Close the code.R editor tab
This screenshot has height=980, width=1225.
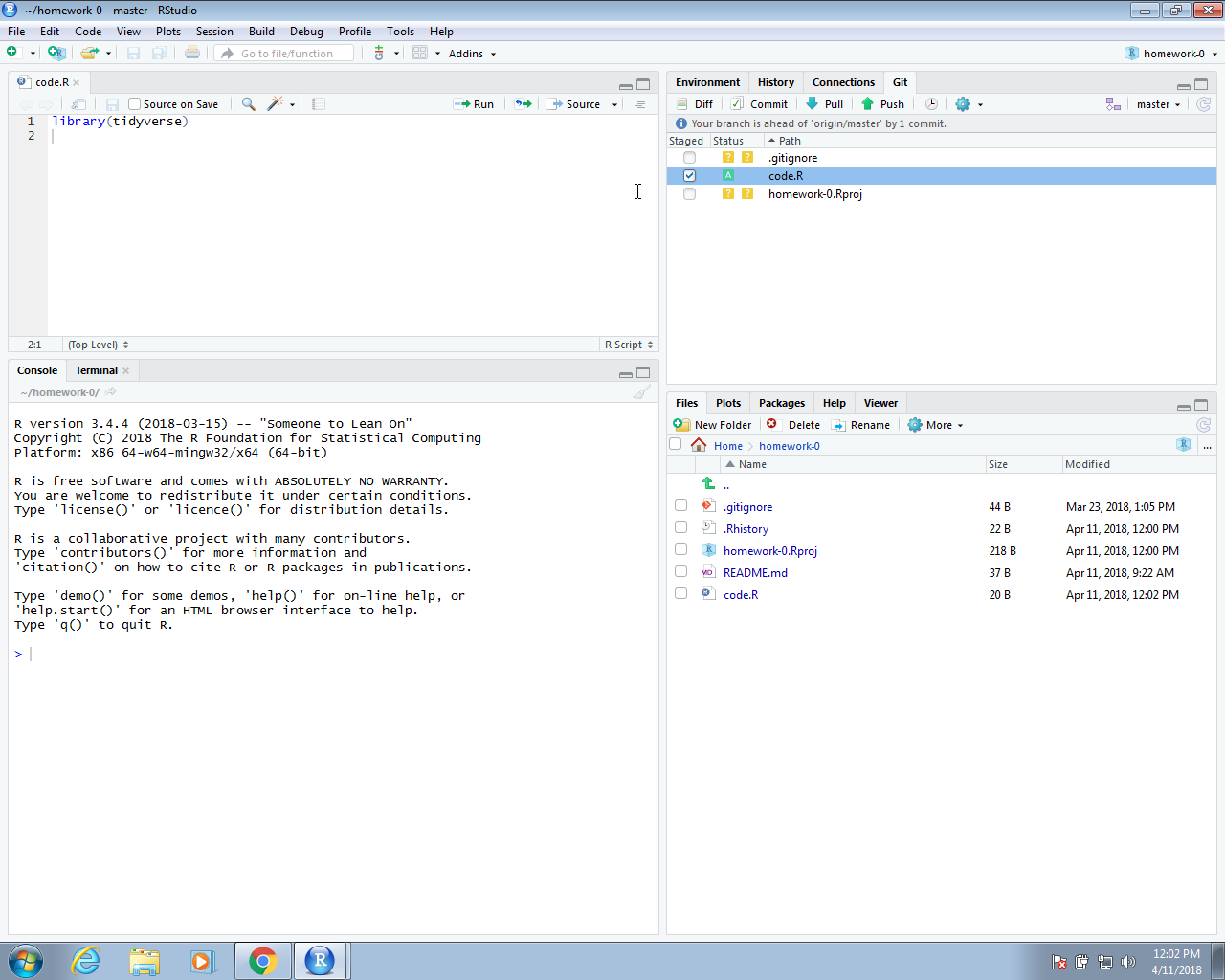click(77, 83)
